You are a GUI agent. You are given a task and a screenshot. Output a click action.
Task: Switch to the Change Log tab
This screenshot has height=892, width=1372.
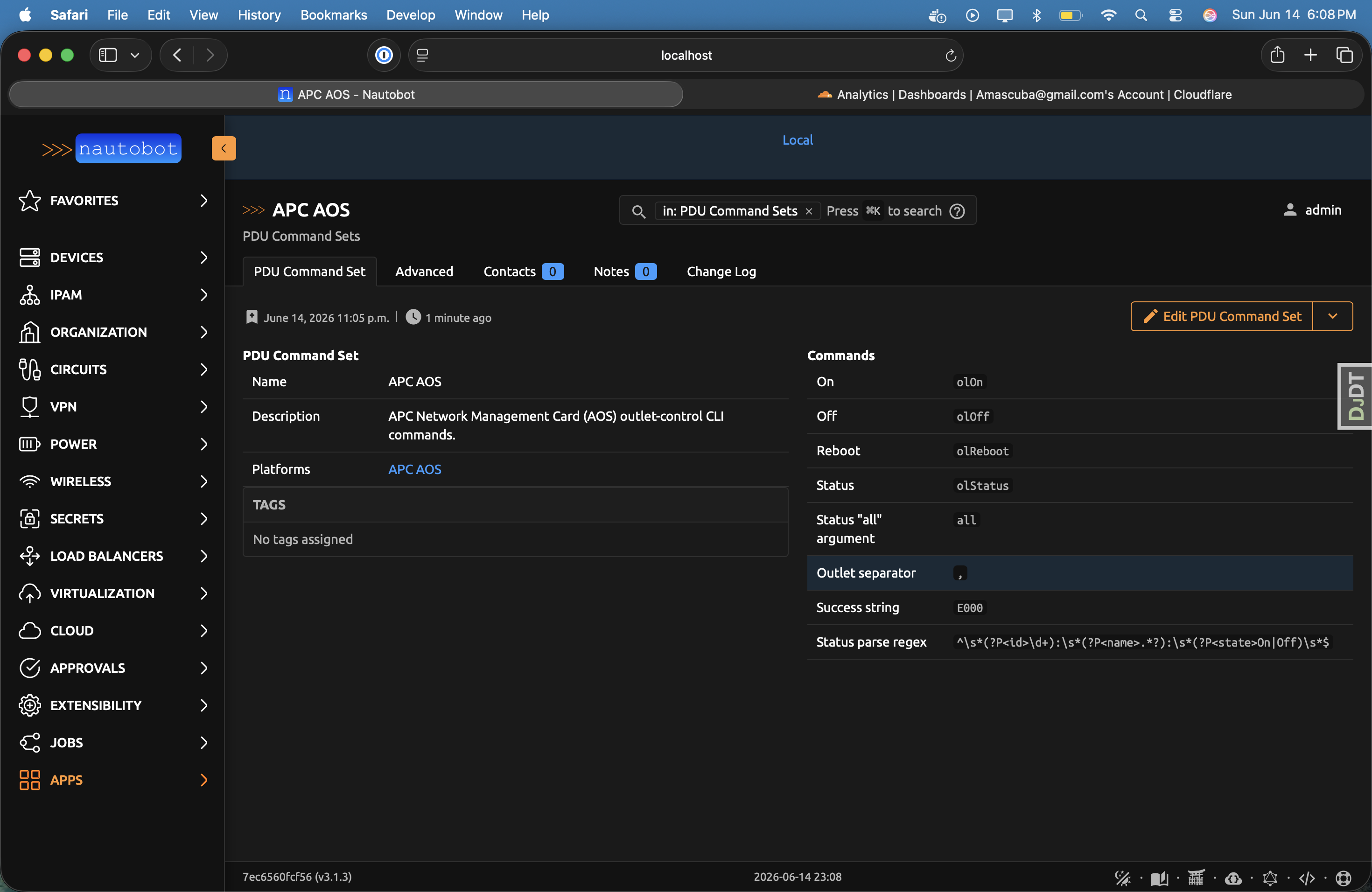pos(721,272)
